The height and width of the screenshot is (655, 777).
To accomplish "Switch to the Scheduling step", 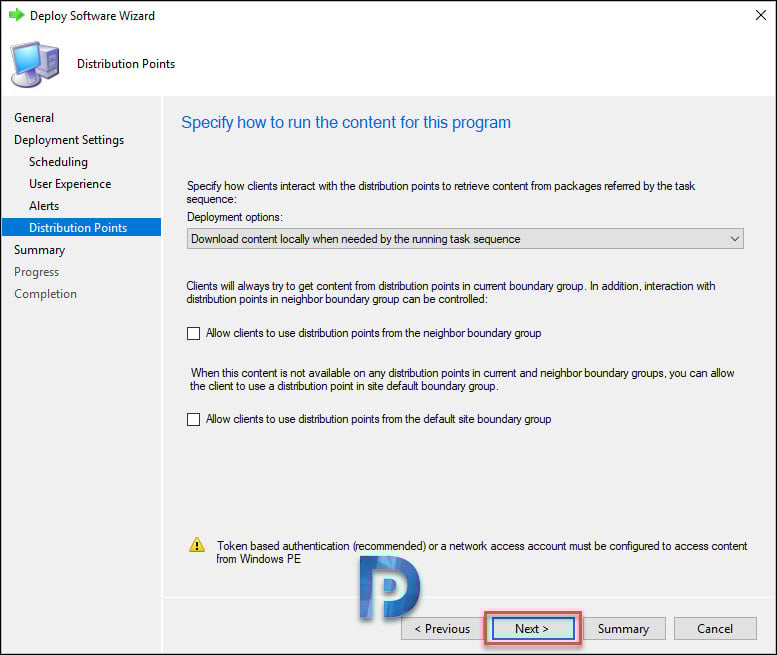I will (58, 162).
